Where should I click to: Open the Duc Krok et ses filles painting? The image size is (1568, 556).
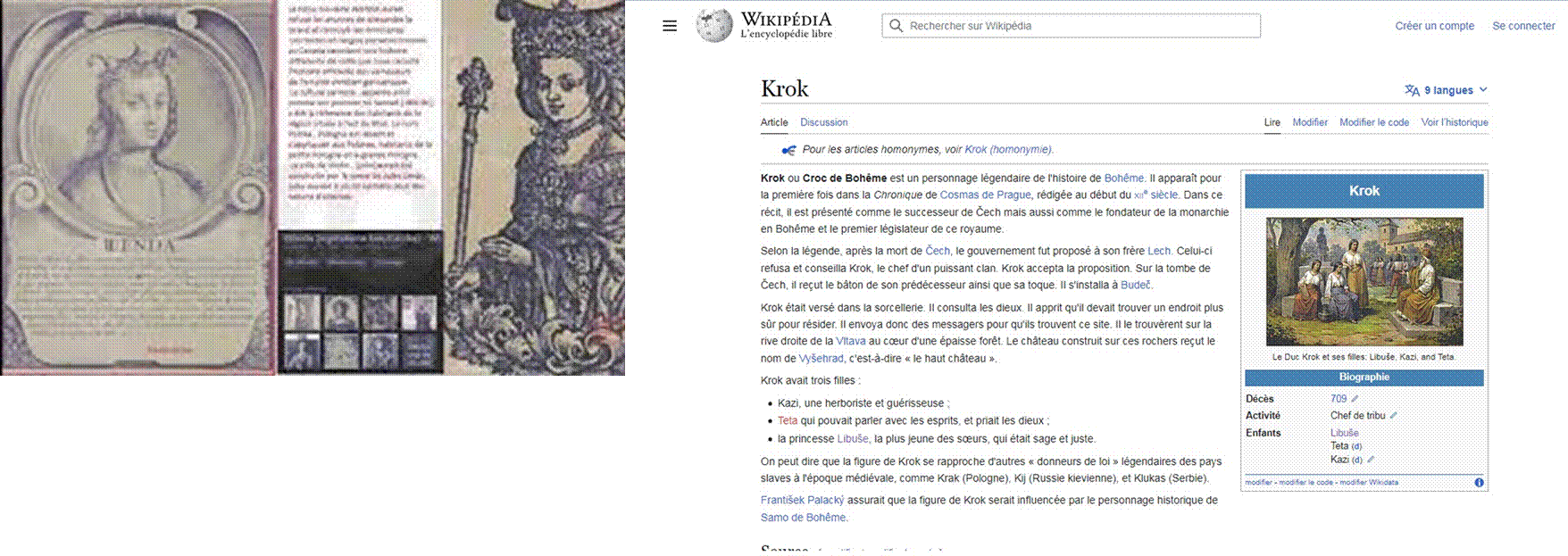[x=1364, y=281]
